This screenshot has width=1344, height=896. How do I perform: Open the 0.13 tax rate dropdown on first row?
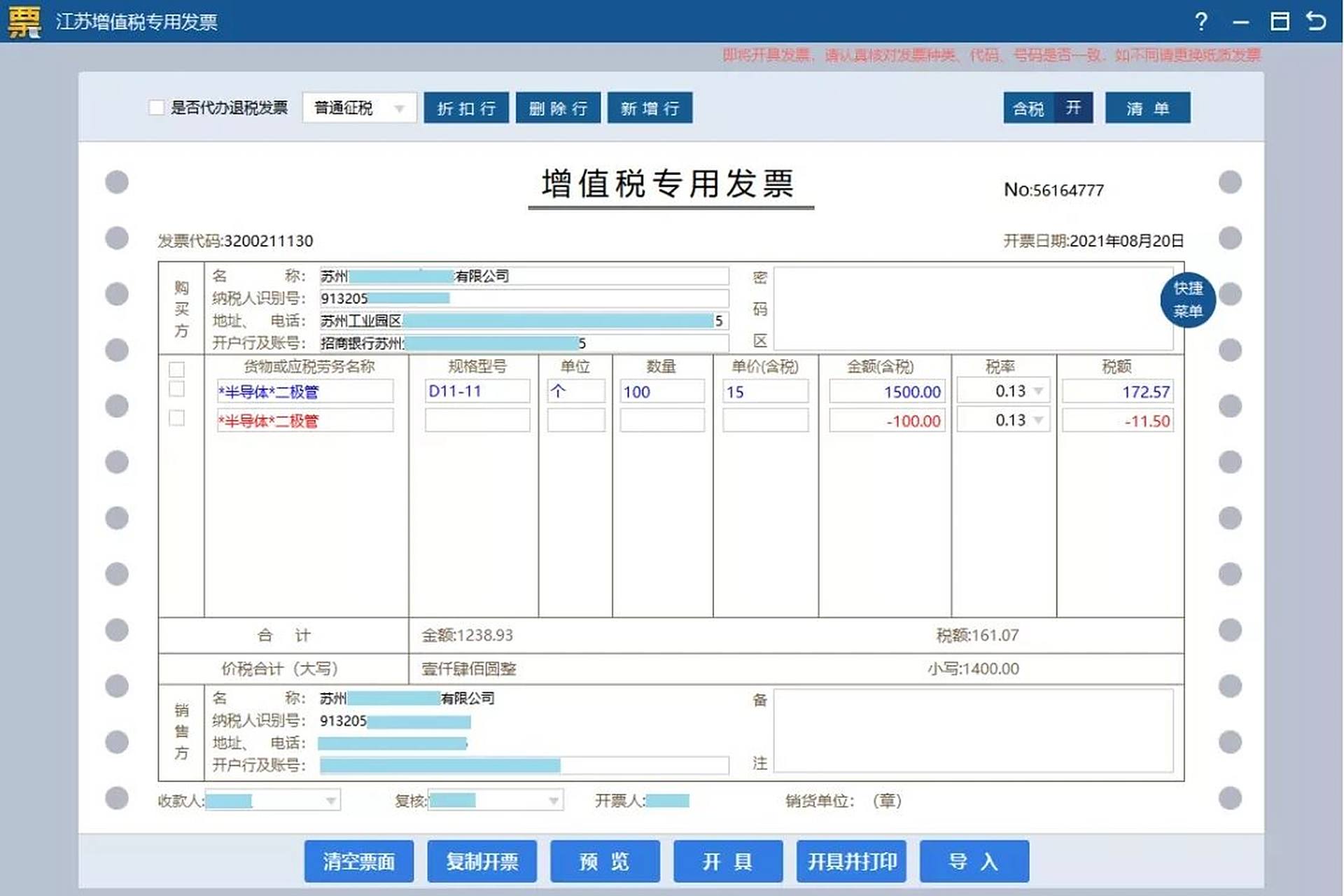point(1038,391)
